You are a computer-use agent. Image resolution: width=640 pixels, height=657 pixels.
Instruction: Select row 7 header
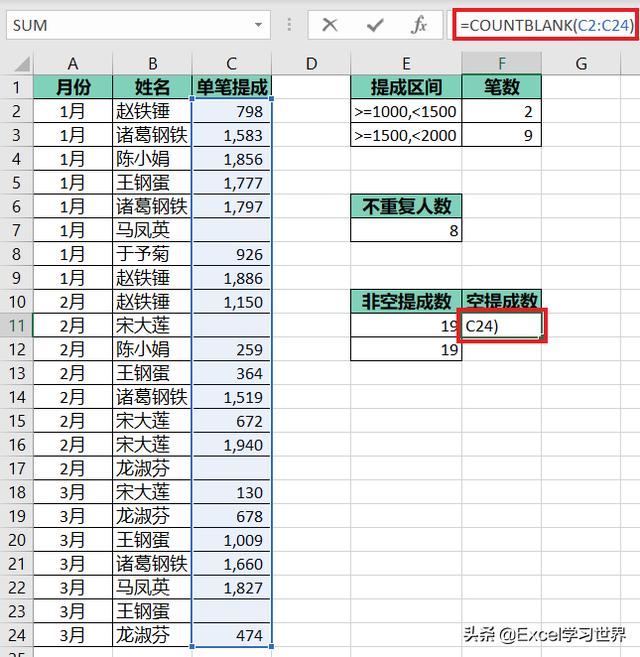click(x=16, y=230)
